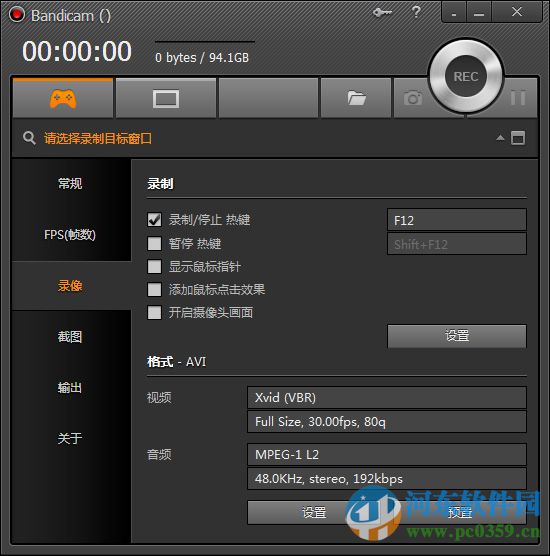This screenshot has width=550, height=556.
Task: Enable 开启摄像头画面 checkbox
Action: point(154,313)
